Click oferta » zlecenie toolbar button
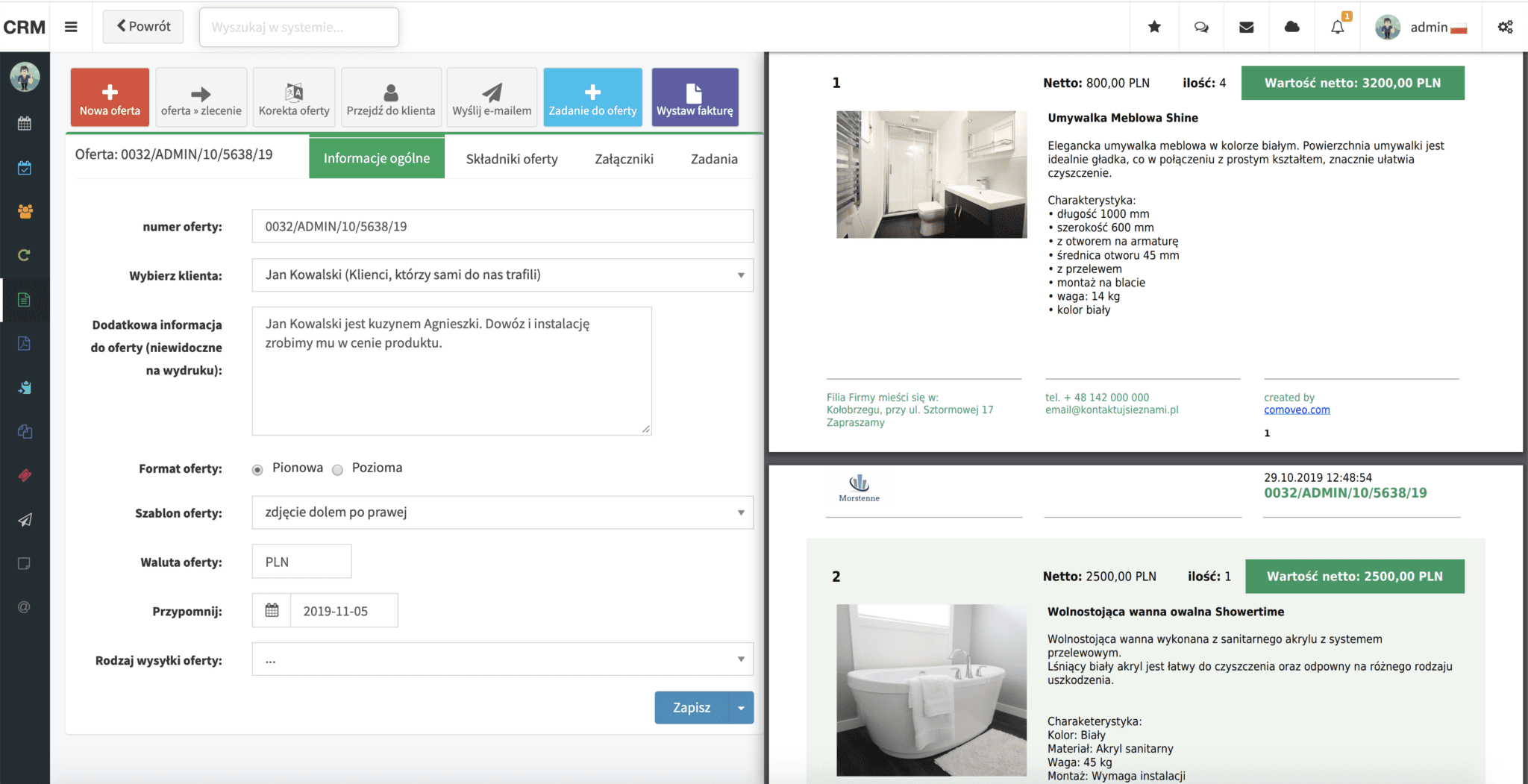Image resolution: width=1528 pixels, height=784 pixels. pos(201,97)
